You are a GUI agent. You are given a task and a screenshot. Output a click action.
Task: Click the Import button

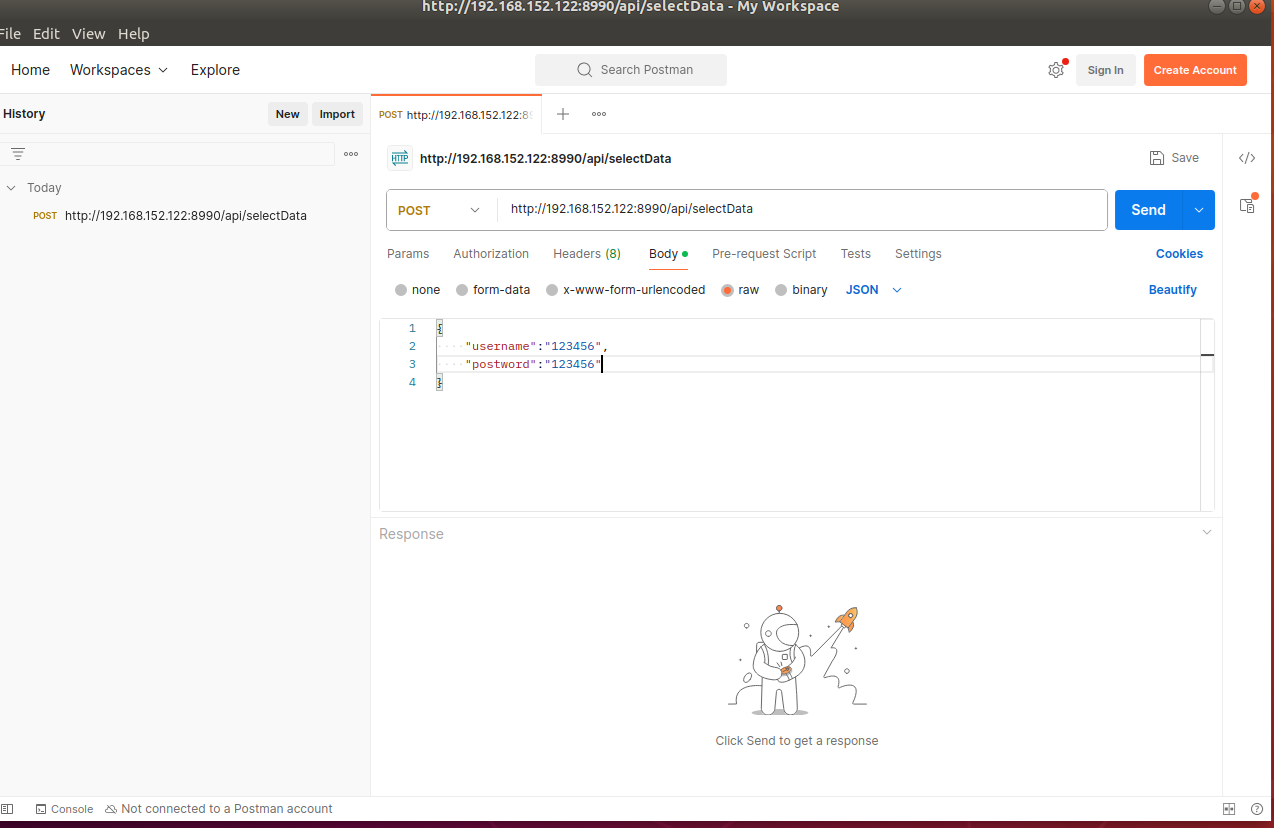(337, 114)
